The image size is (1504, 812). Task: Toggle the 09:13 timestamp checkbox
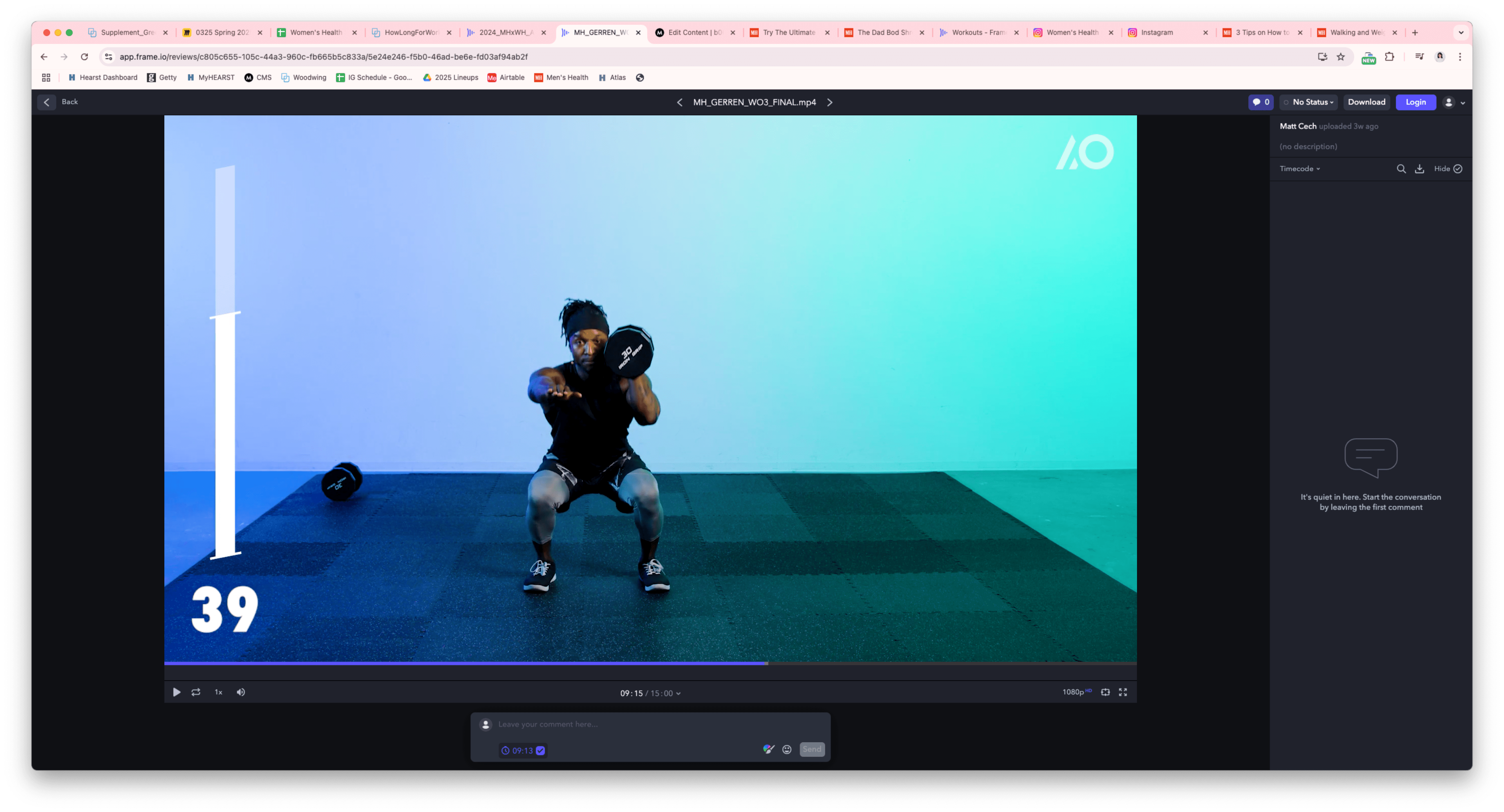pos(541,751)
